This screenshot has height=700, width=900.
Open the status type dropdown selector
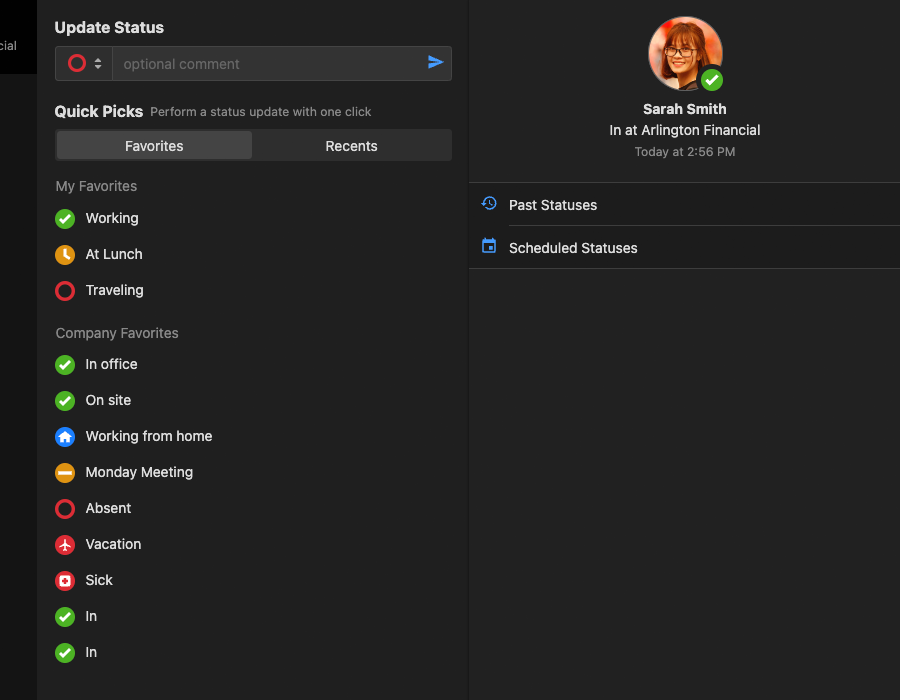pyautogui.click(x=84, y=64)
